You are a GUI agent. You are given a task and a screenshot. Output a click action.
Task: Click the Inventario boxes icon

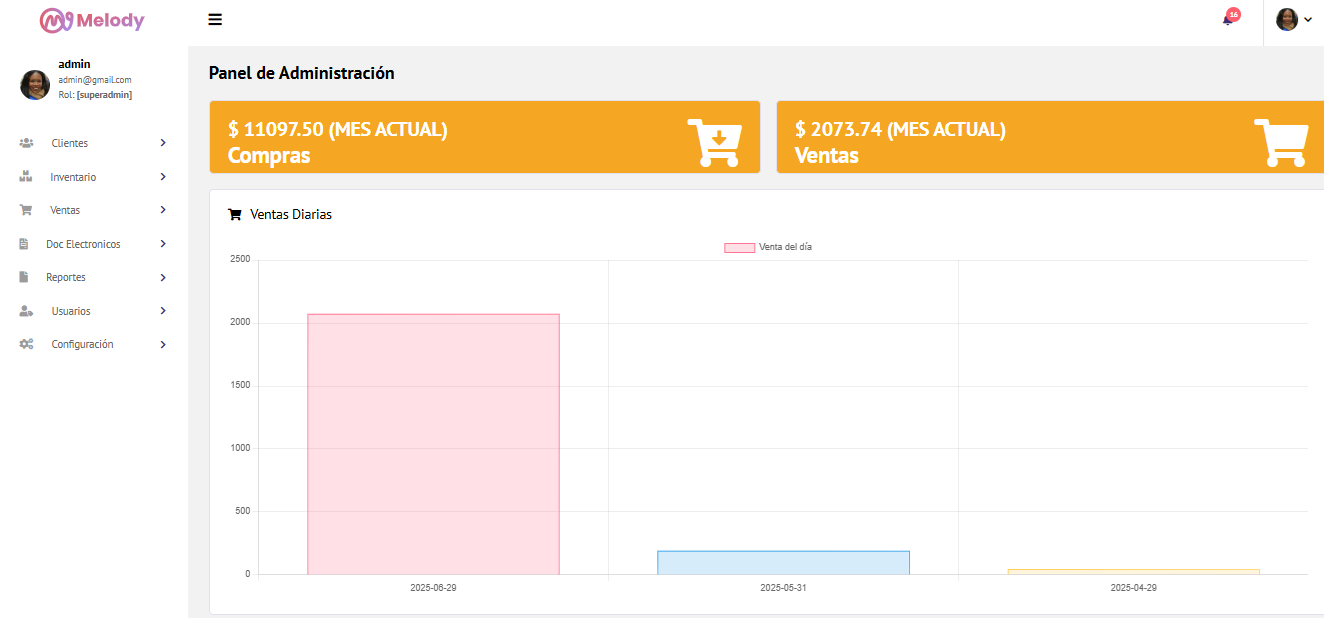[26, 177]
